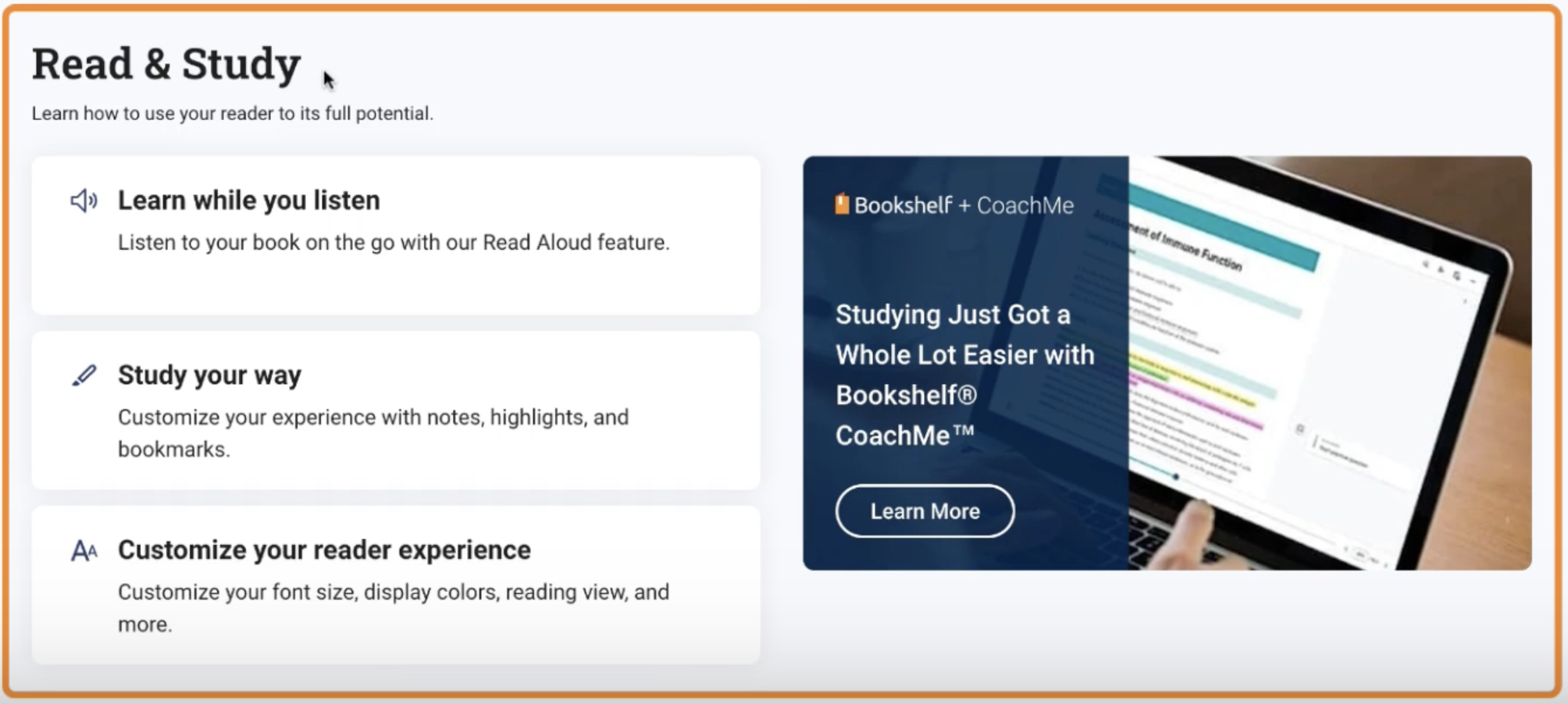The width and height of the screenshot is (1568, 704).
Task: Click the font size, display colors description
Action: click(x=393, y=607)
